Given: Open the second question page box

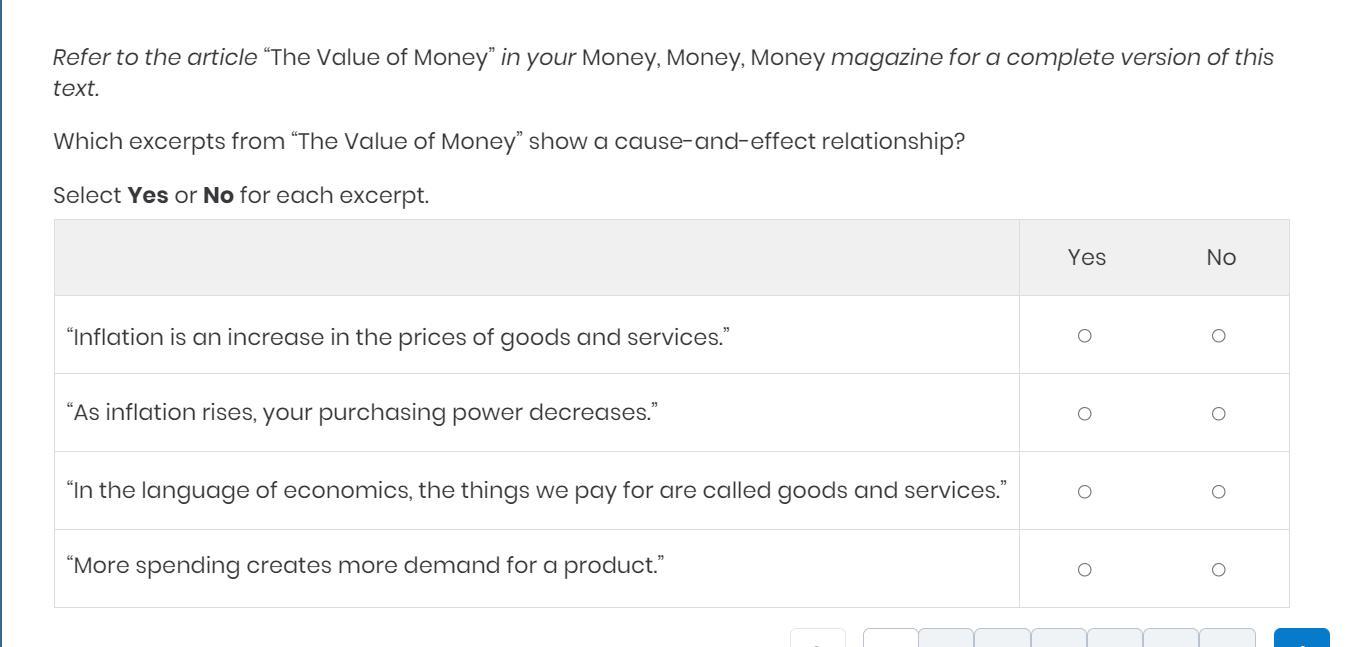Looking at the screenshot, I should pyautogui.click(x=946, y=639).
